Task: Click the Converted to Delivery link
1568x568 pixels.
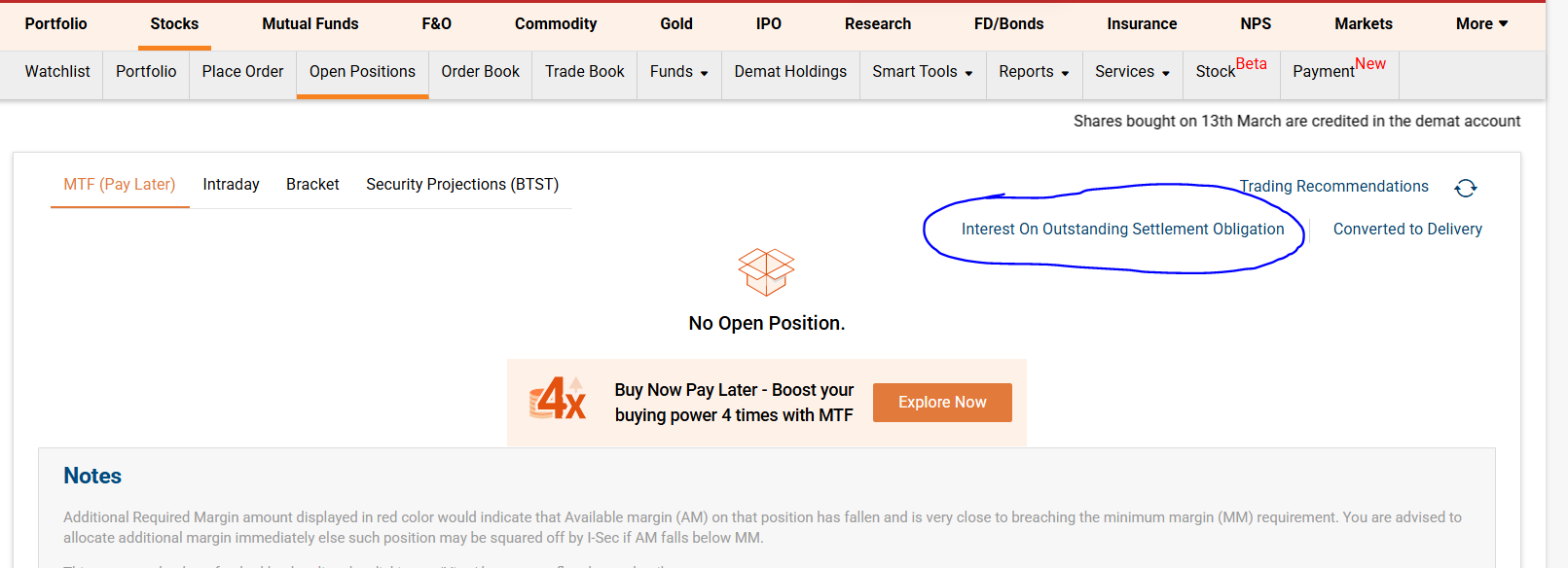Action: tap(1407, 230)
